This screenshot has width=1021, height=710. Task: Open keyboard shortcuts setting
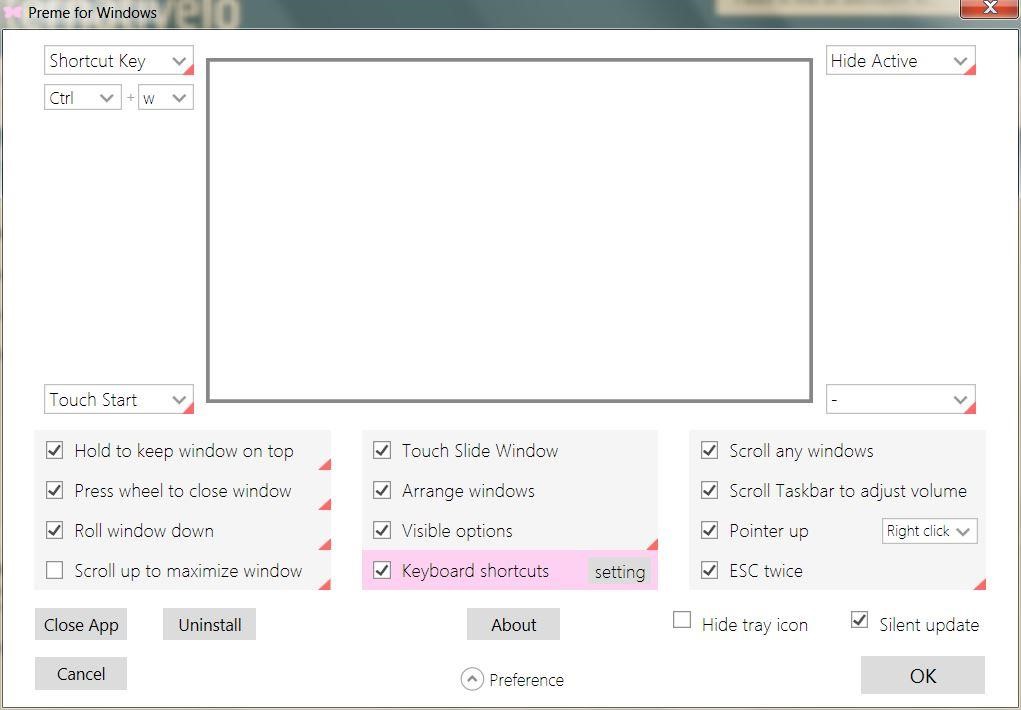[619, 571]
